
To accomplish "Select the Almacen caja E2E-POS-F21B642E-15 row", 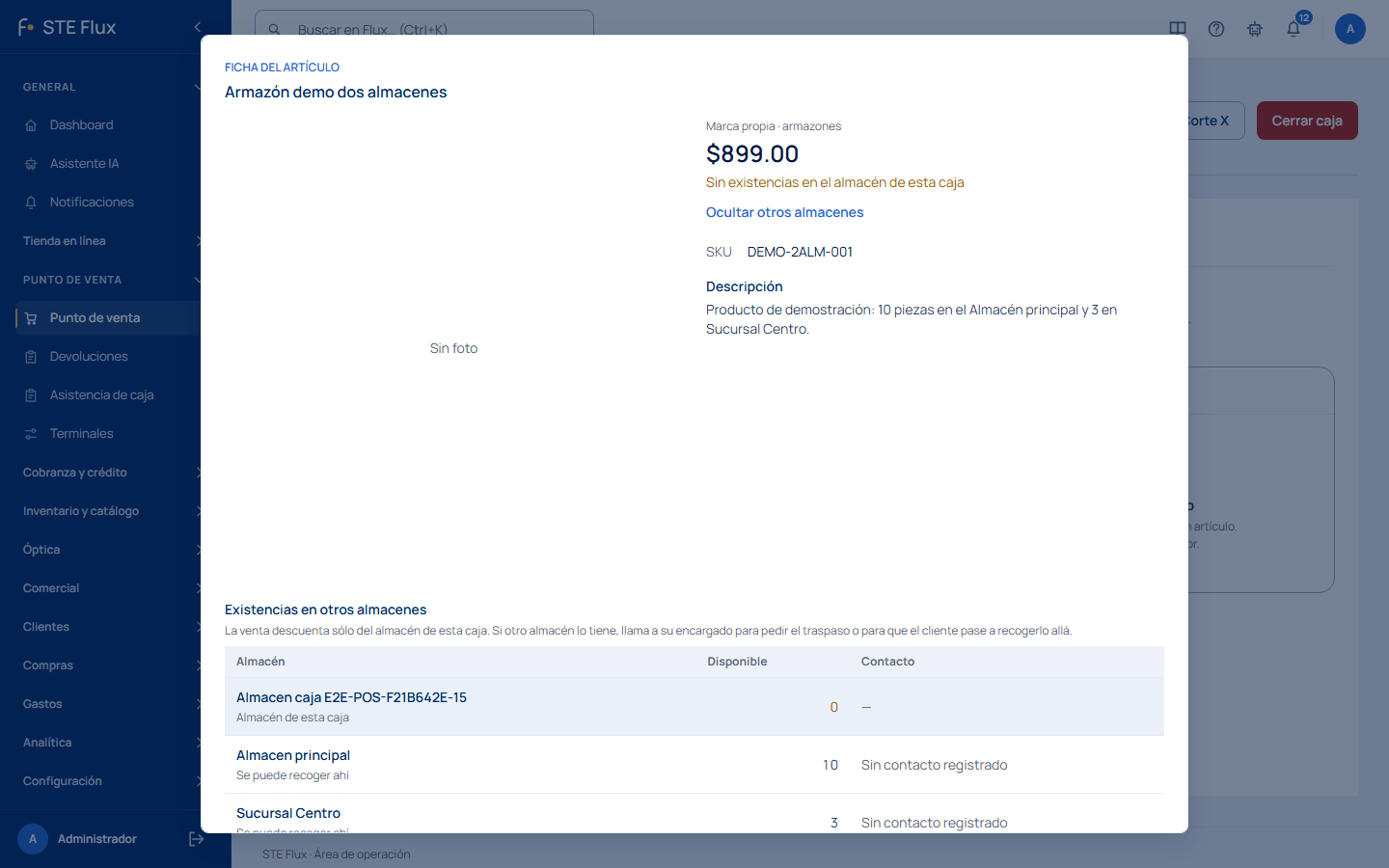I will tap(694, 707).
